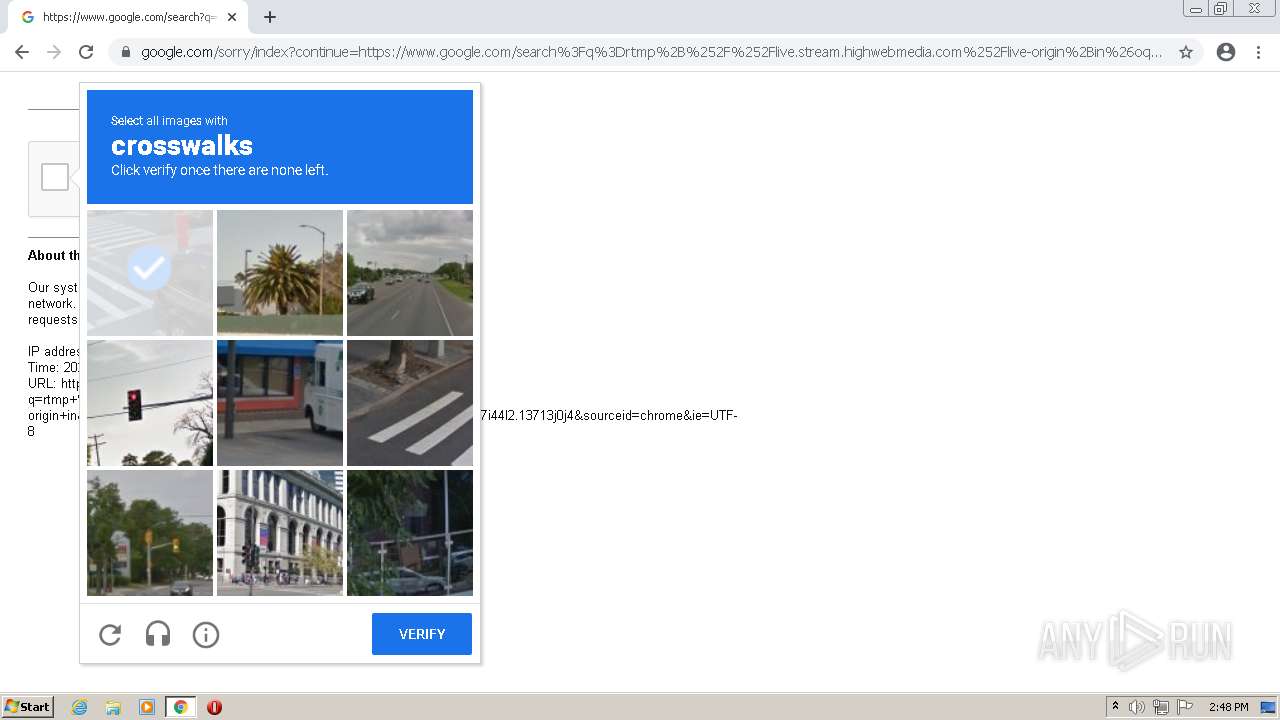Viewport: 1280px width, 720px height.
Task: Switch to the google.com/search tab
Action: pos(128,17)
